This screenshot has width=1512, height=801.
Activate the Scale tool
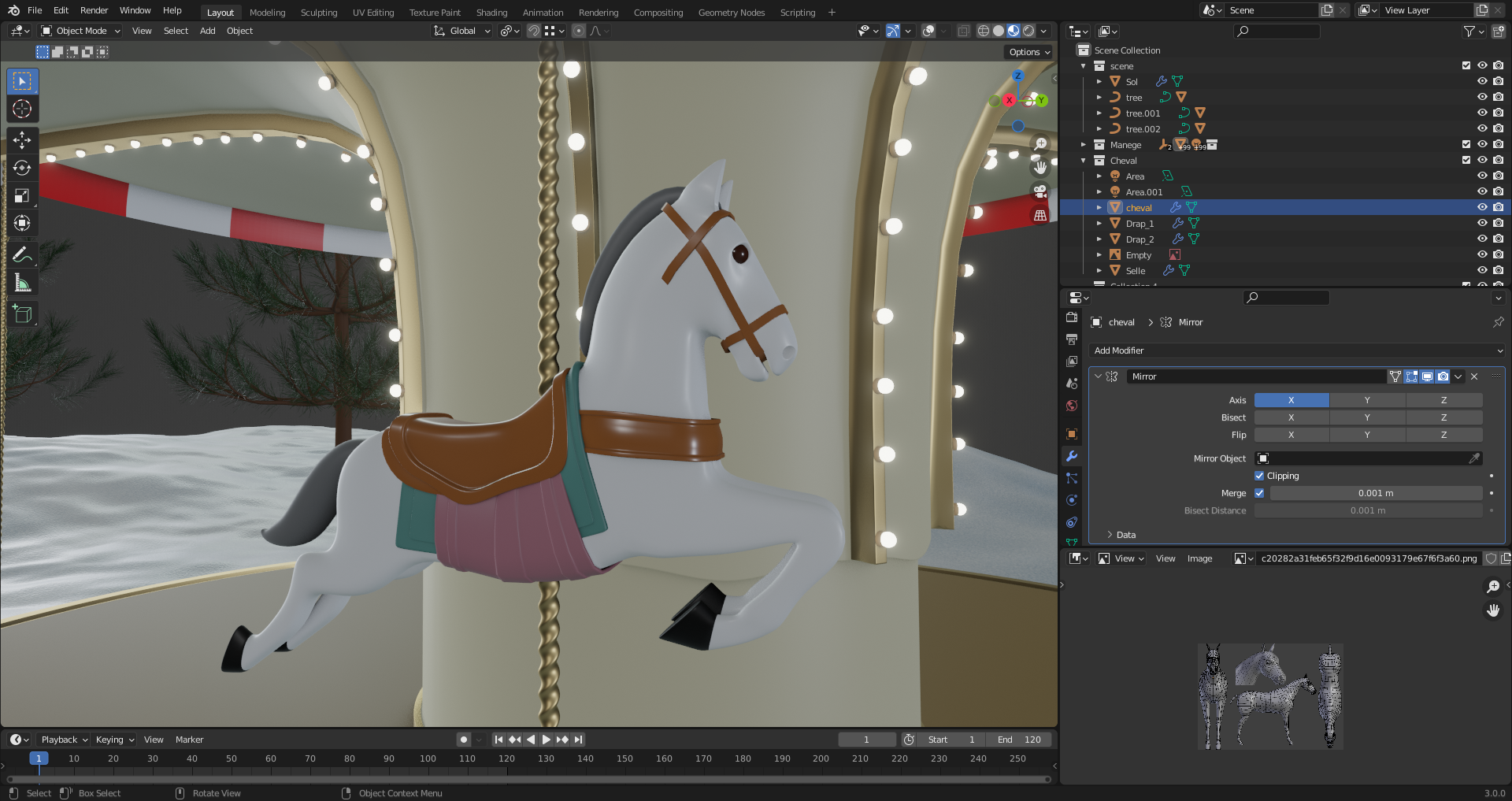(22, 195)
